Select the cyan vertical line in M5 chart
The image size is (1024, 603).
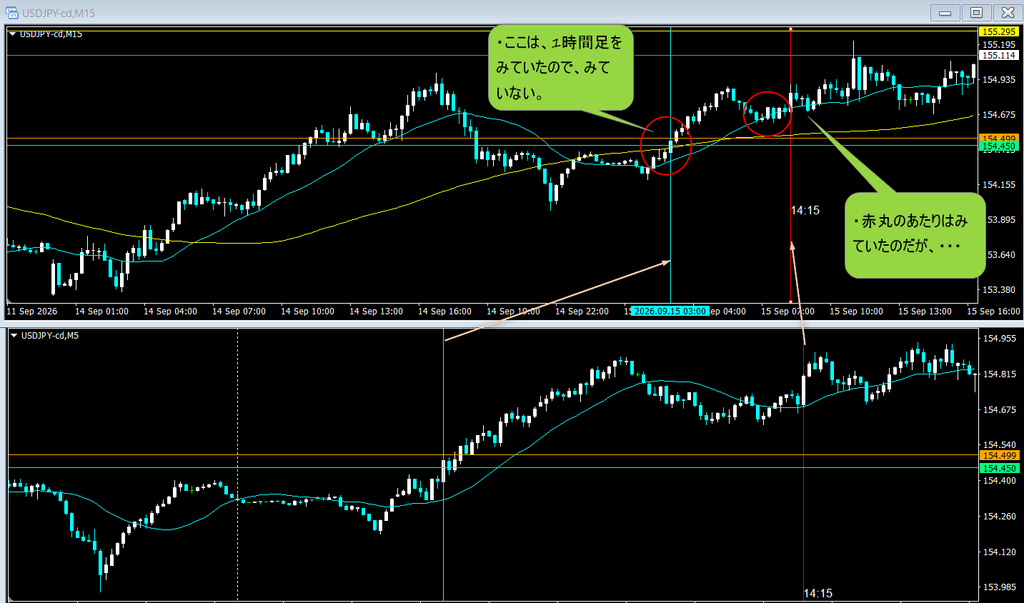pos(443,465)
